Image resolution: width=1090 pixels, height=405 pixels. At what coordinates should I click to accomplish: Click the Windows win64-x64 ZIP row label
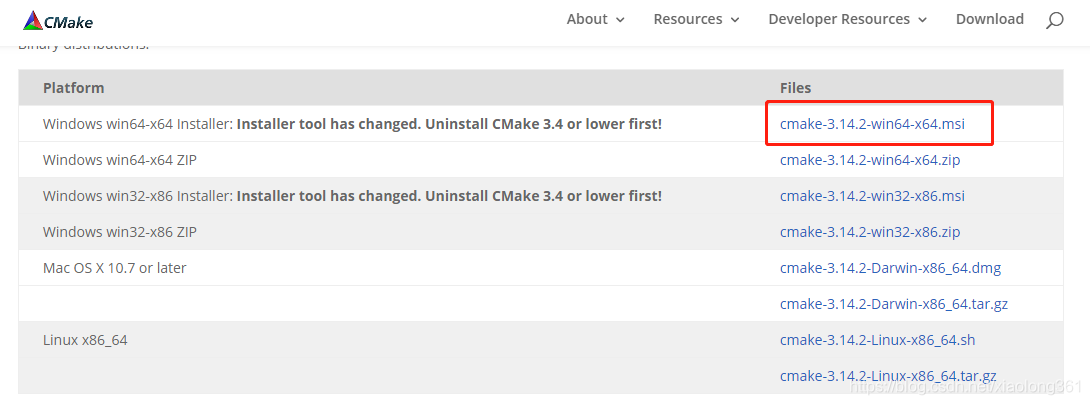point(120,160)
